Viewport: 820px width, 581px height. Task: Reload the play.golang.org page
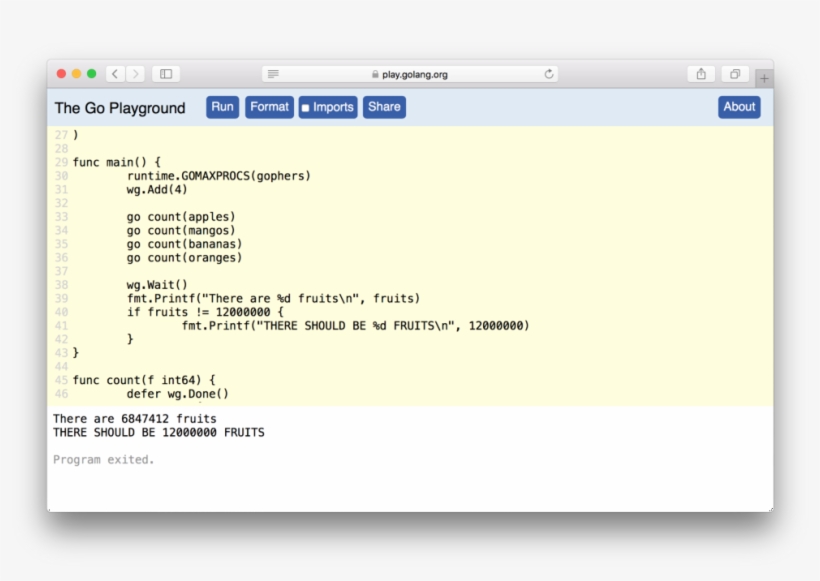(549, 74)
